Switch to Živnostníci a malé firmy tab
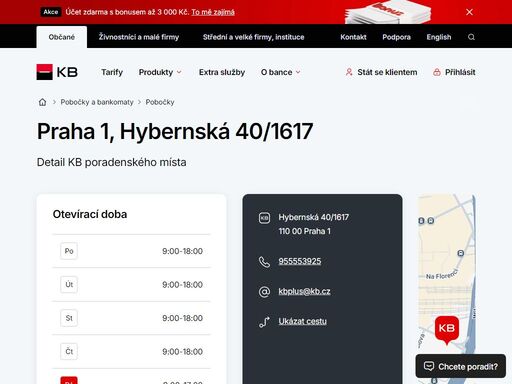 (x=139, y=37)
